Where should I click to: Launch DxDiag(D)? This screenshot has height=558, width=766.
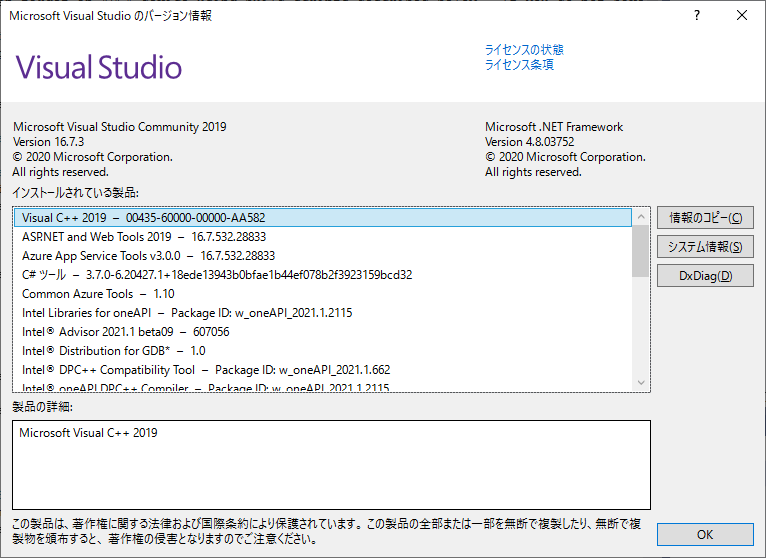tap(705, 276)
